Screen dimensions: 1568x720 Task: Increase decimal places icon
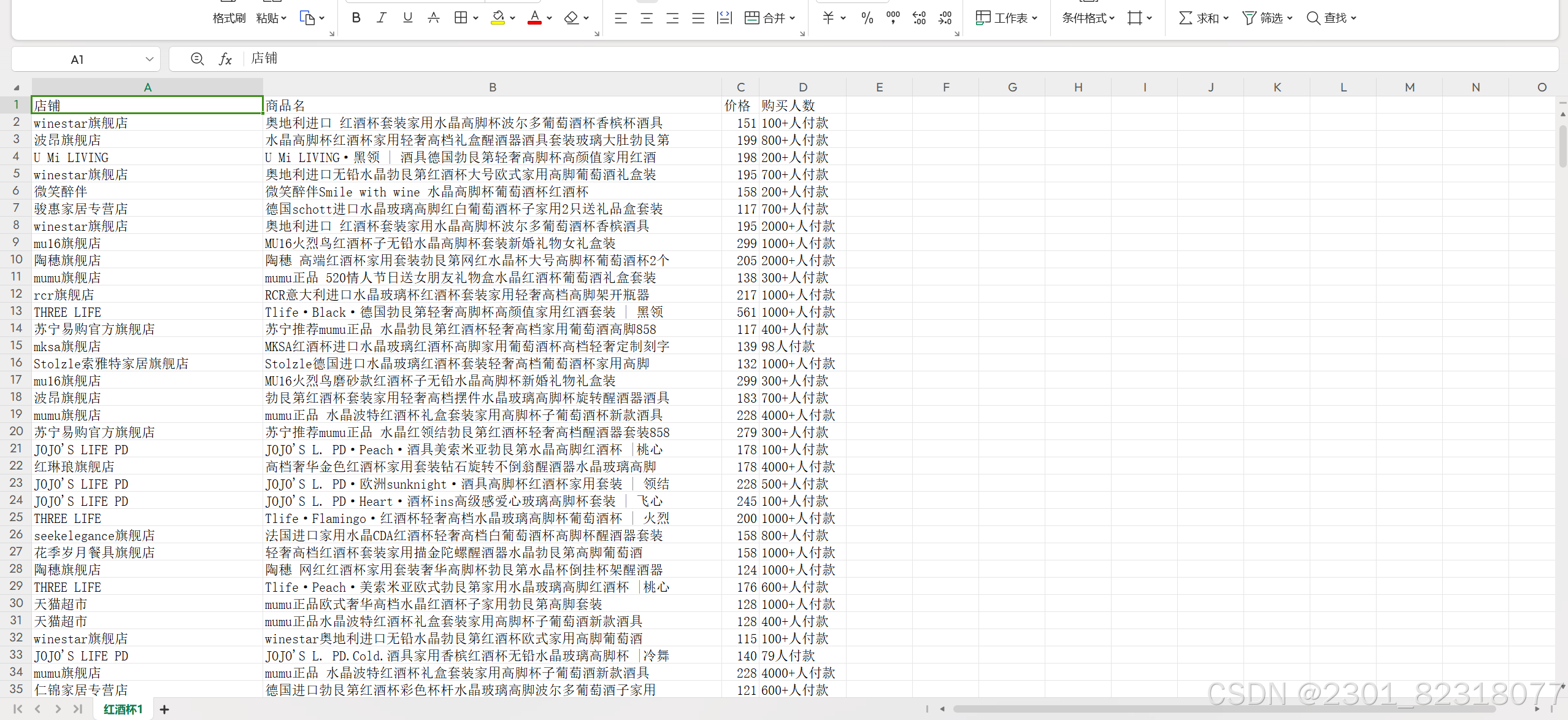point(919,18)
